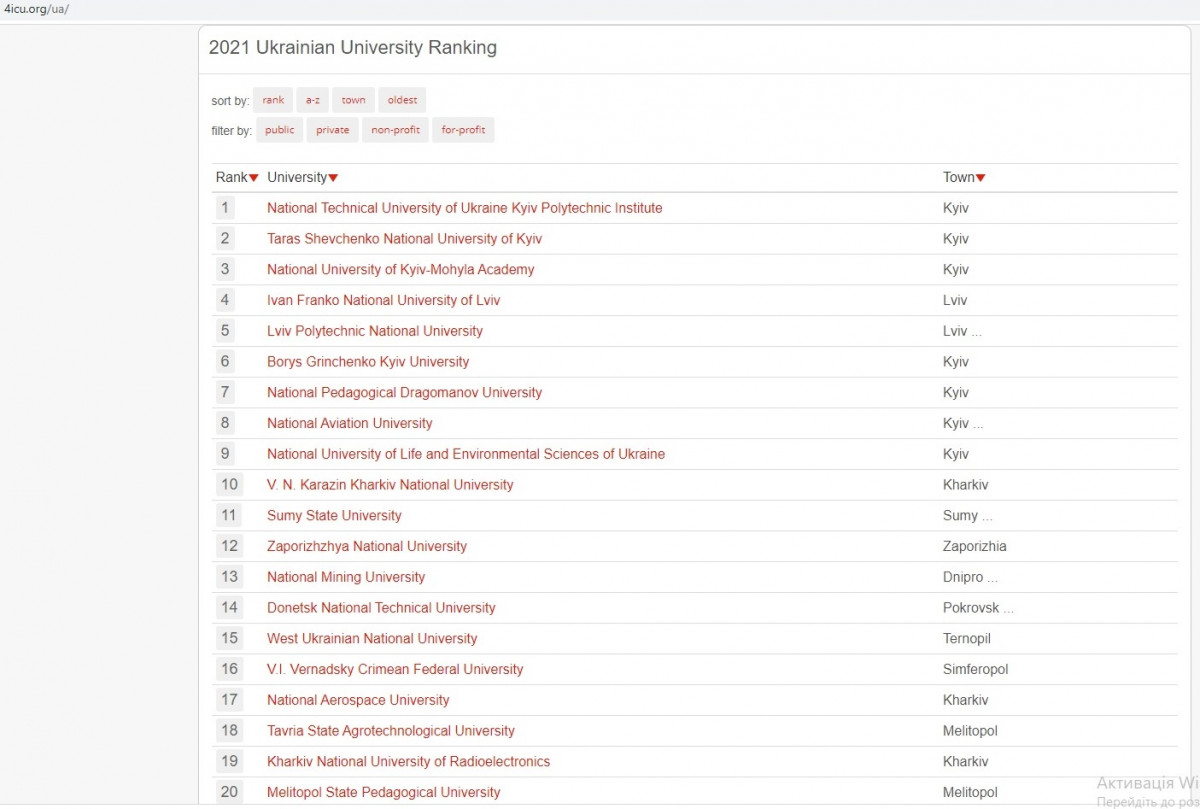The width and height of the screenshot is (1200, 809).
Task: Open Kharkiv National University of Radioelectronics link
Action: point(408,762)
